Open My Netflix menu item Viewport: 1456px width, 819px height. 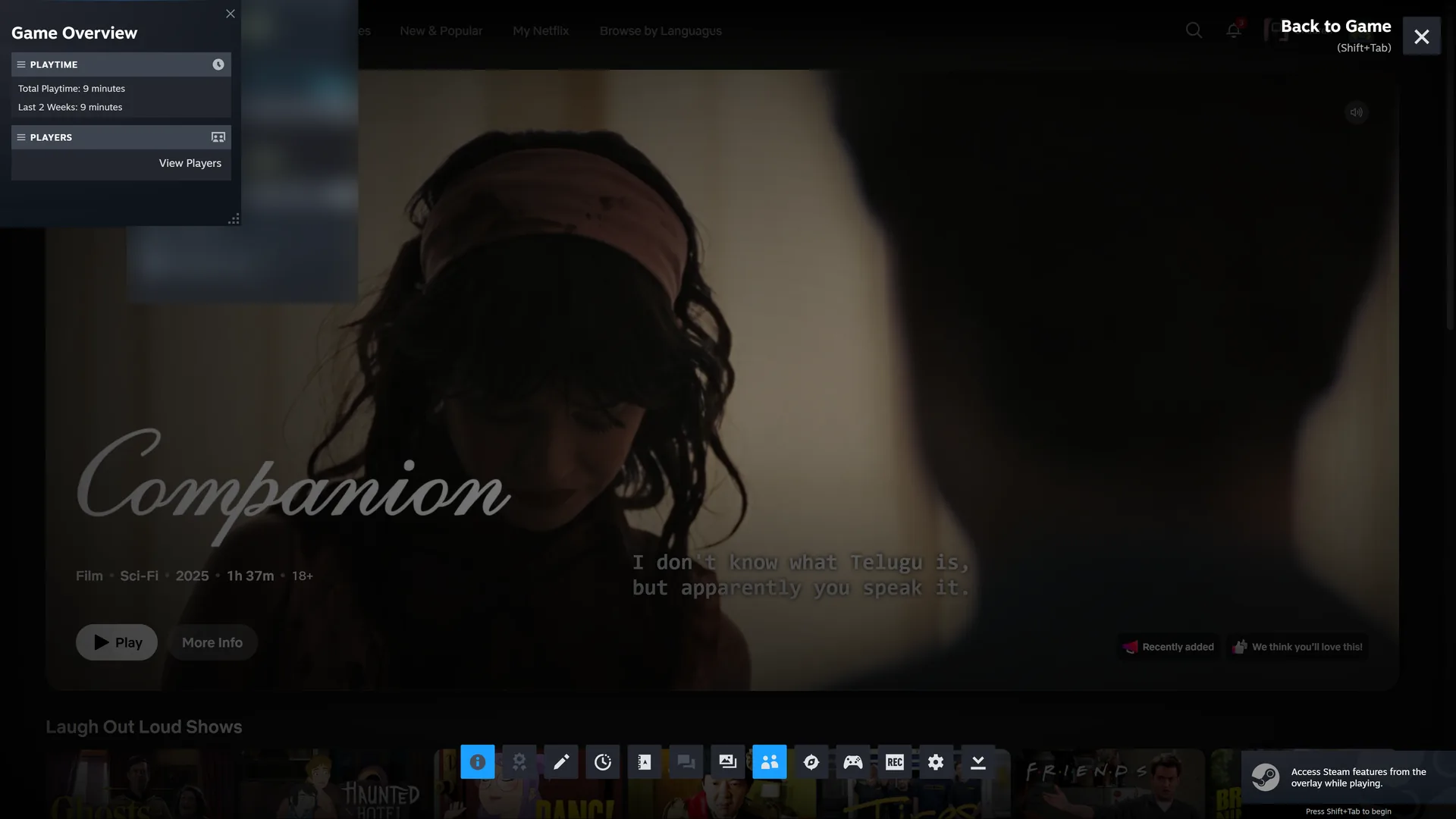(x=541, y=31)
